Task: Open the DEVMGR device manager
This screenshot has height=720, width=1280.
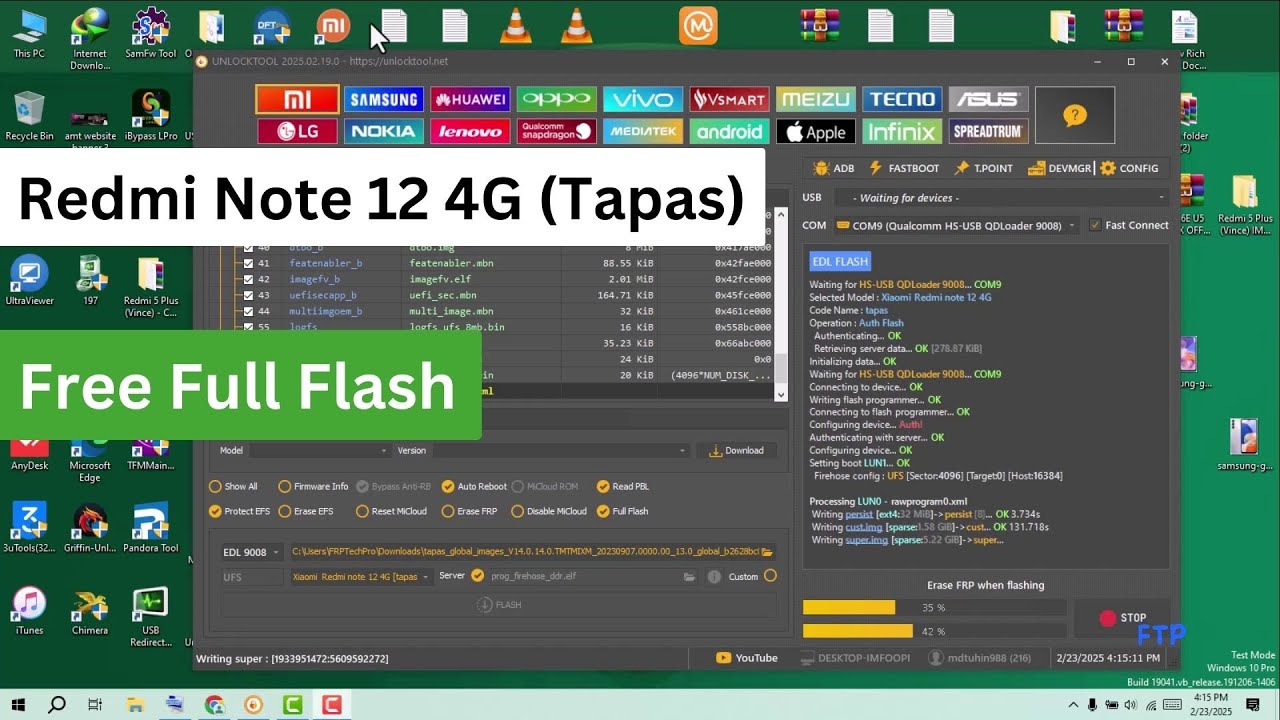Action: pos(1059,168)
